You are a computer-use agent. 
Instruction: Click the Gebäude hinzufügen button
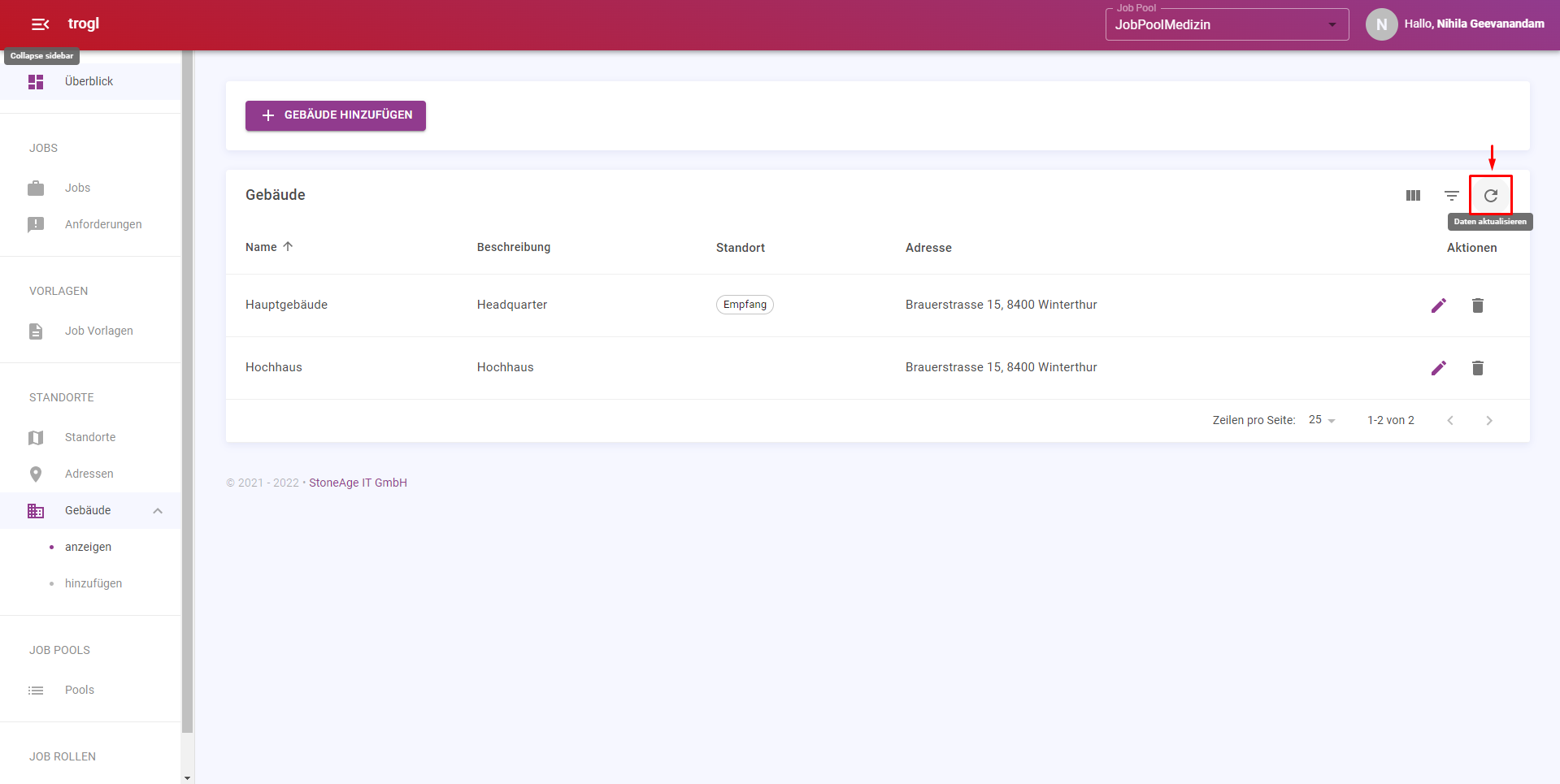[x=336, y=115]
